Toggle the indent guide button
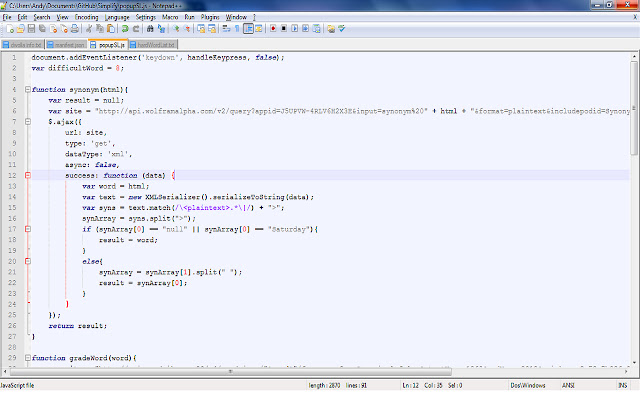The width and height of the screenshot is (640, 400). click(x=248, y=29)
